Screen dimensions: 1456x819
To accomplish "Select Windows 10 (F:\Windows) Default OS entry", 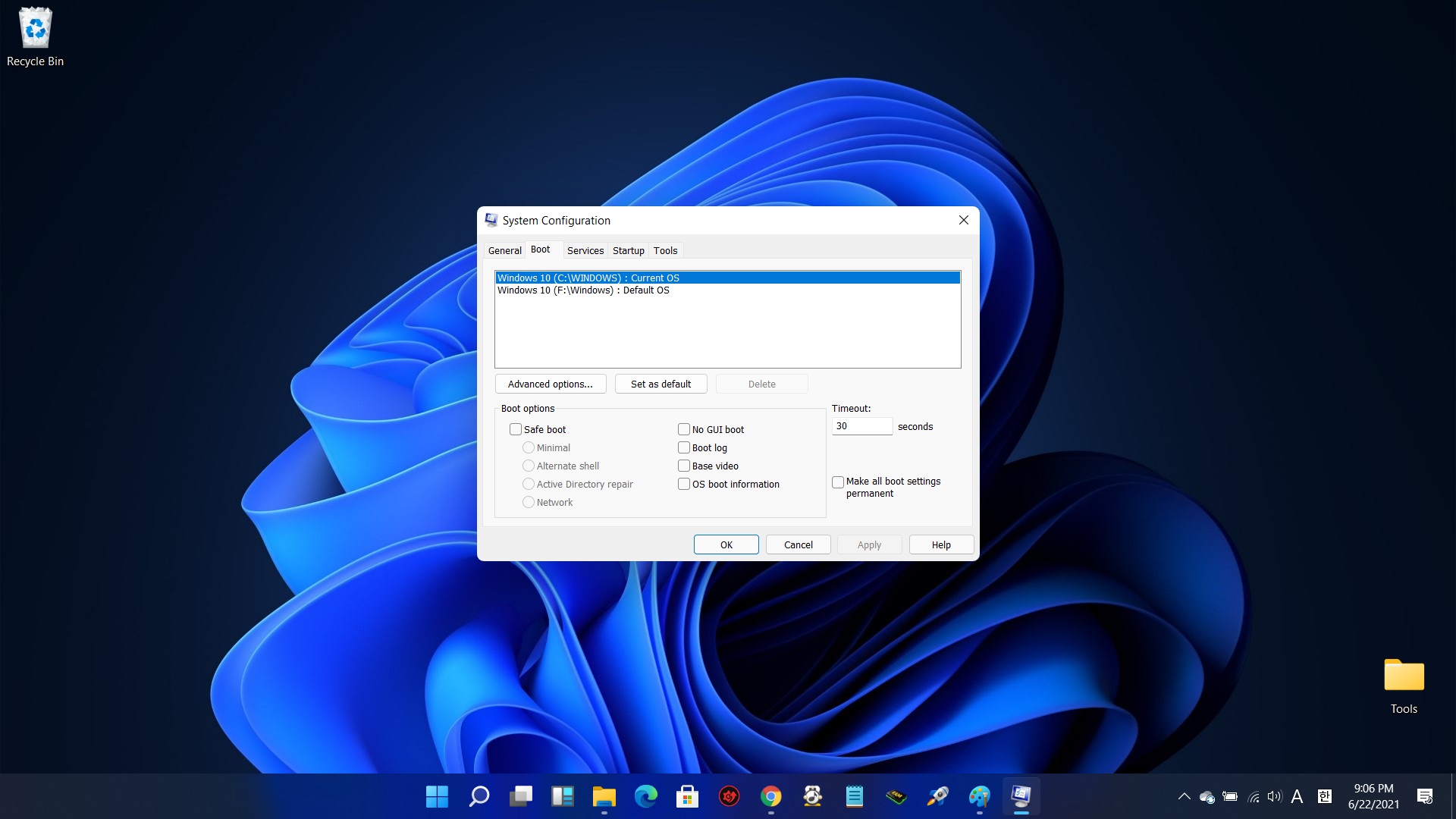I will (x=728, y=290).
